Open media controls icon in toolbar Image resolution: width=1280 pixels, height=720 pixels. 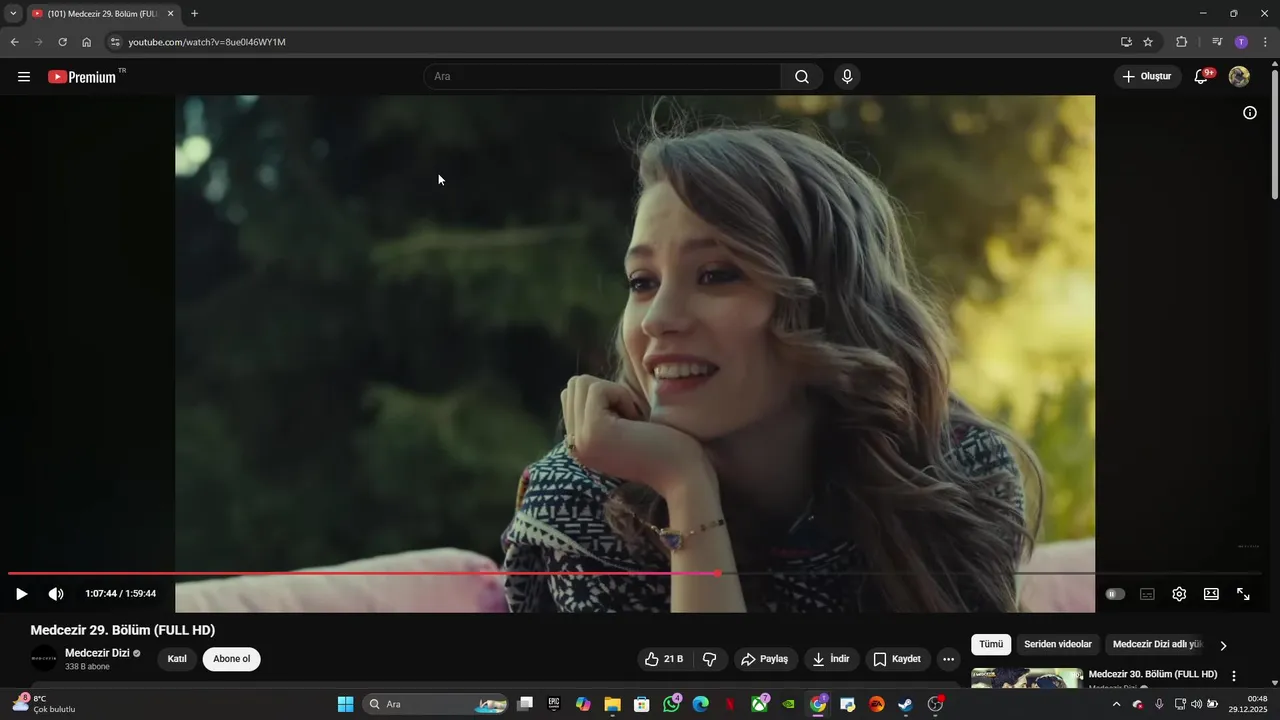pos(1217,42)
